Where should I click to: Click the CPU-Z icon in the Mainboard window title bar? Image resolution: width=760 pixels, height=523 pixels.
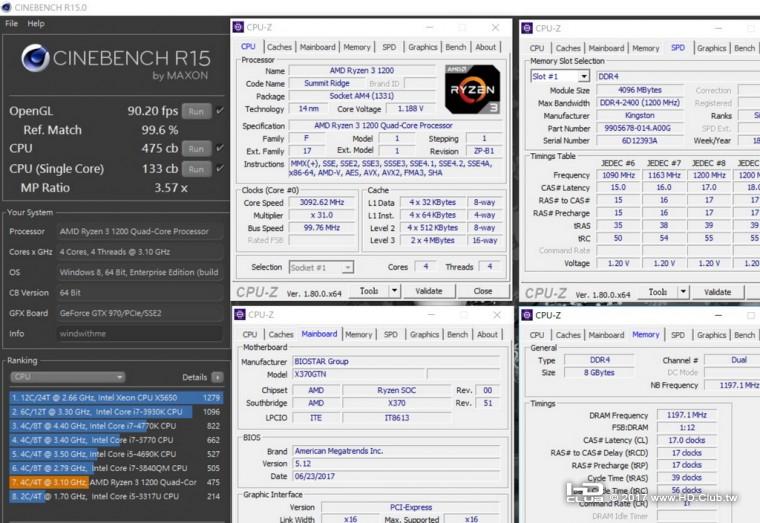pos(239,315)
